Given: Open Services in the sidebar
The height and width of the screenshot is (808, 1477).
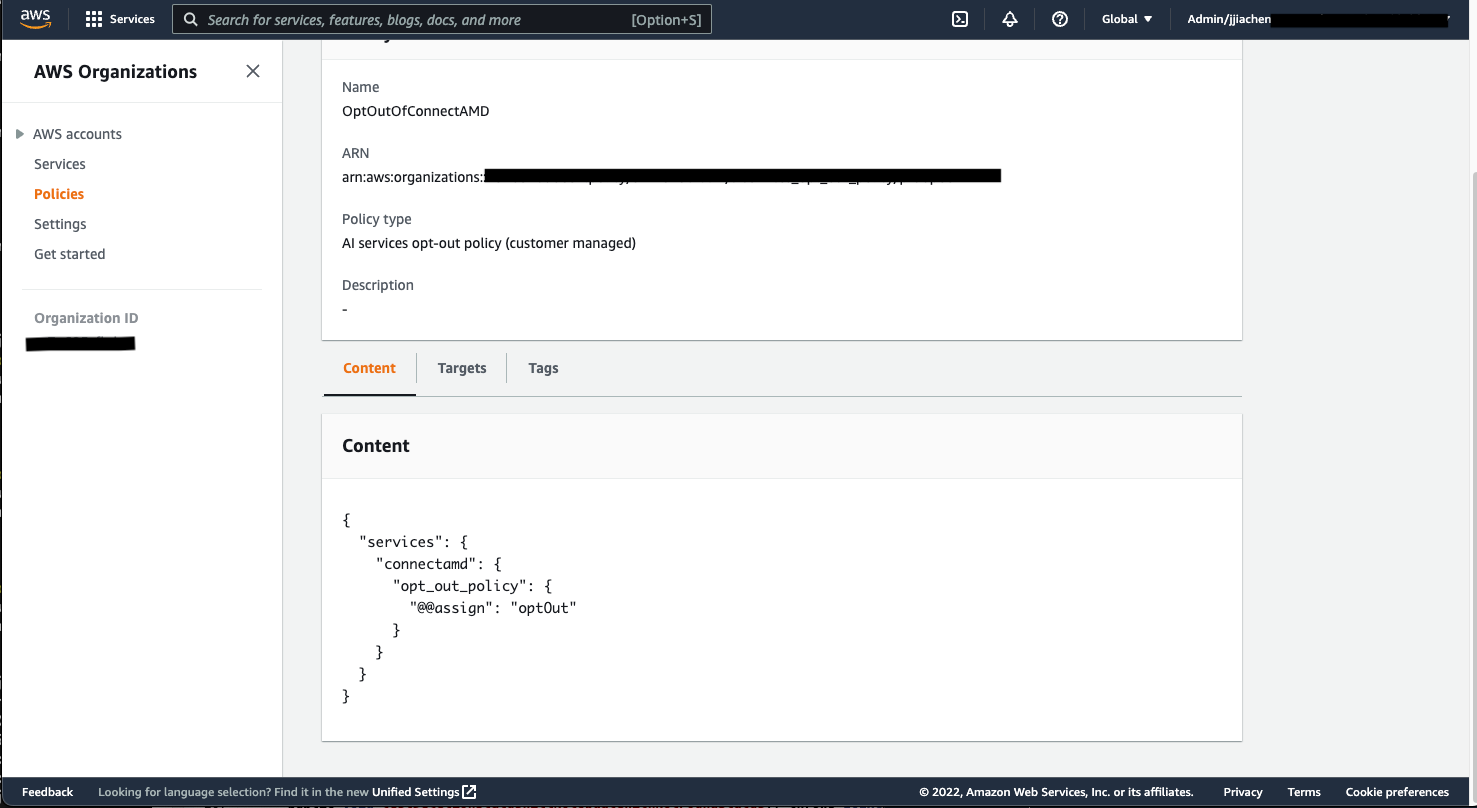Looking at the screenshot, I should pyautogui.click(x=60, y=164).
